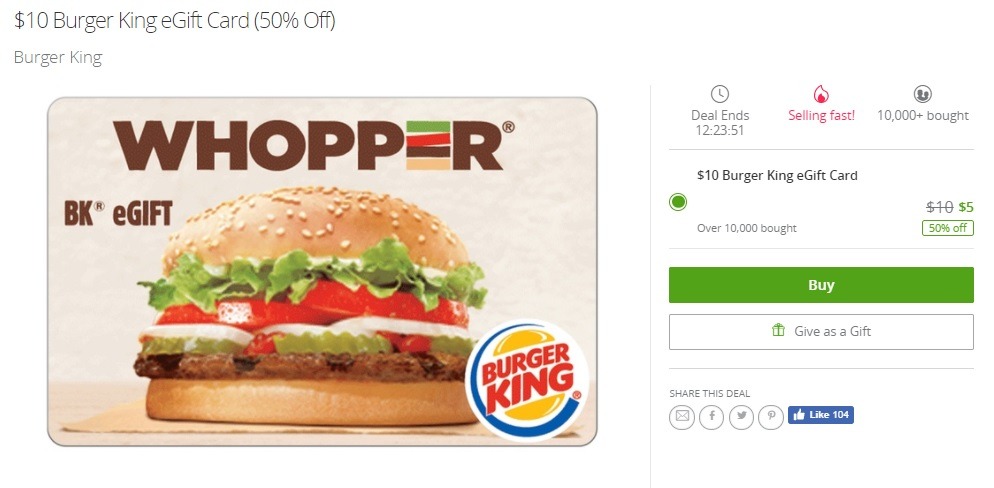The image size is (994, 488).
Task: Open the Burger King merchant link
Action: (58, 58)
